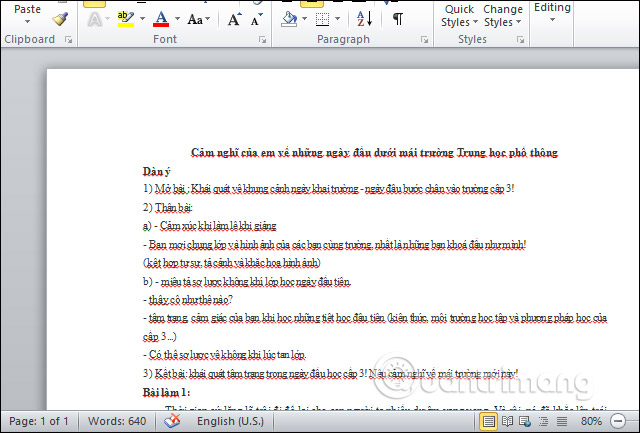This screenshot has height=433, width=640.
Task: Click the Grow Font icon
Action: (x=234, y=19)
